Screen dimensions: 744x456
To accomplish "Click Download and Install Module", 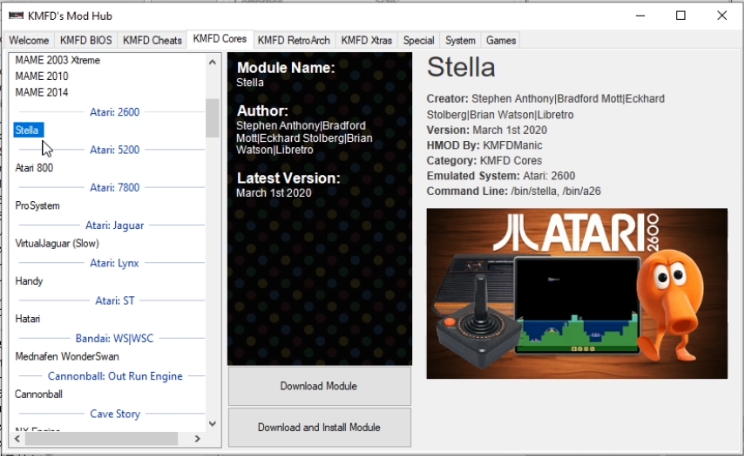I will coord(319,427).
